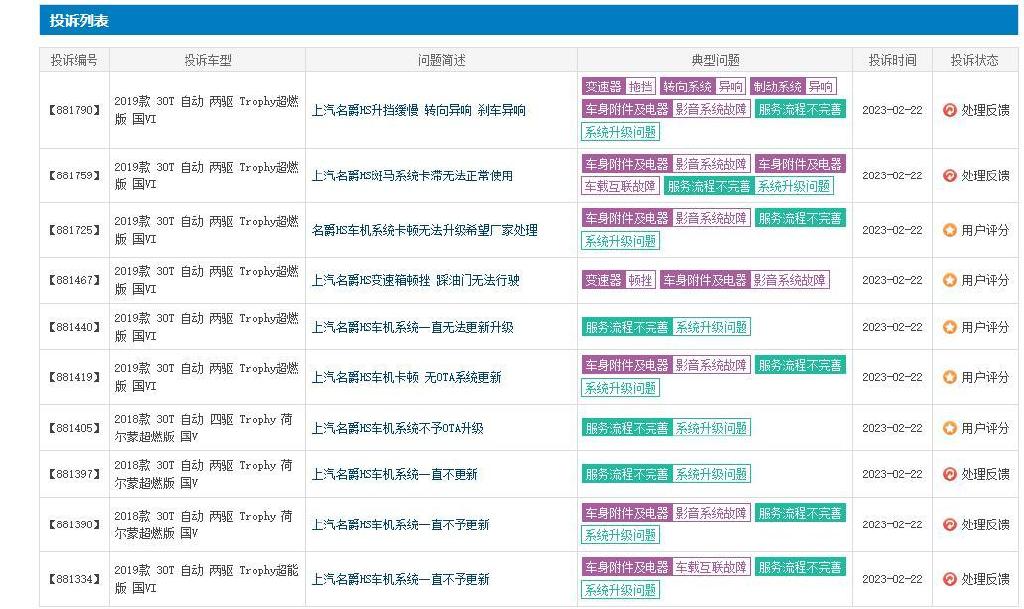
Task: Click the 用户评分 star icon for complaint 881725
Action: tap(950, 230)
